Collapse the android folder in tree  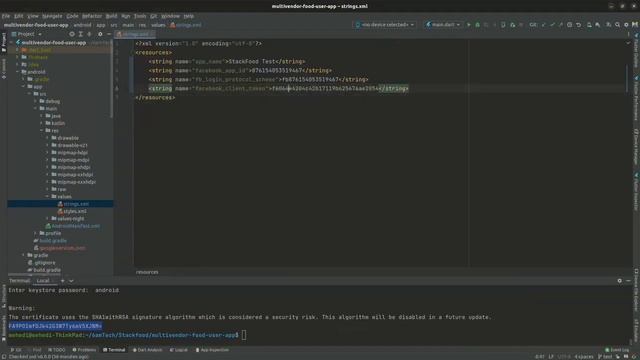pos(18,72)
